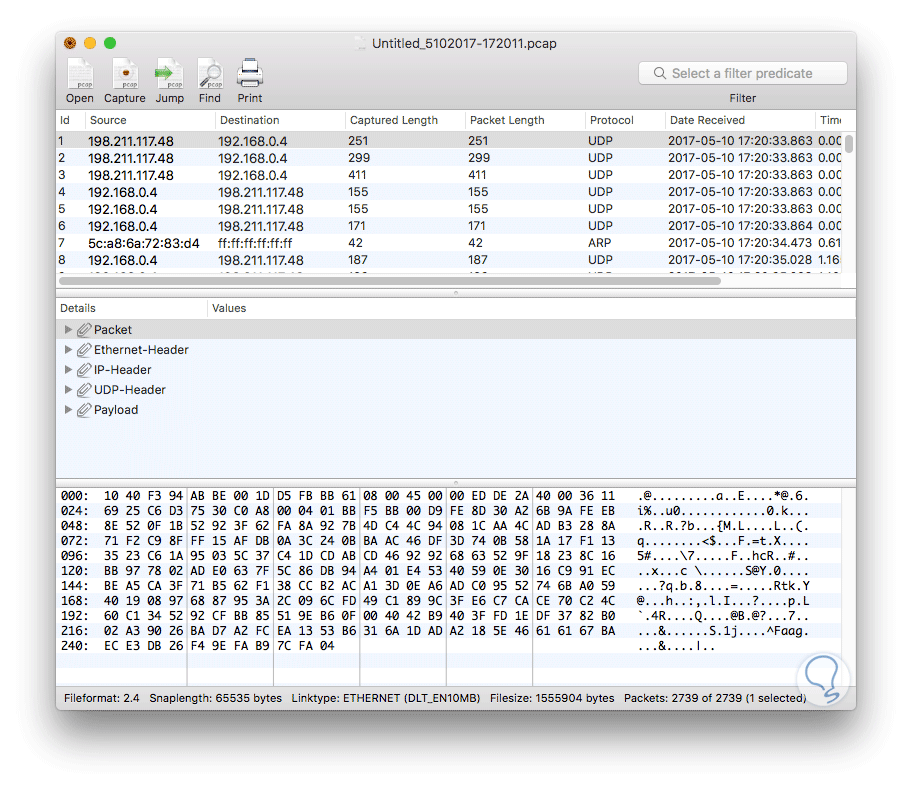Select the ARP packet row 7

pos(448,243)
